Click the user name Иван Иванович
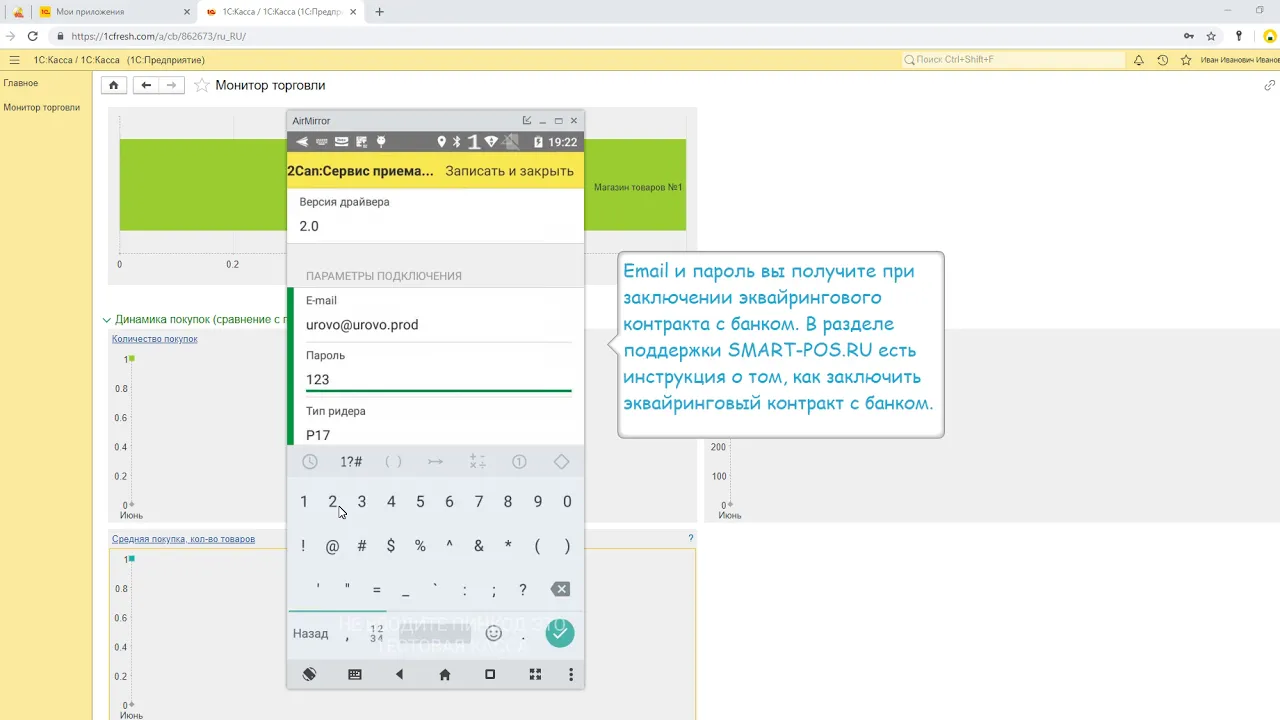This screenshot has height=720, width=1280. [x=1239, y=60]
